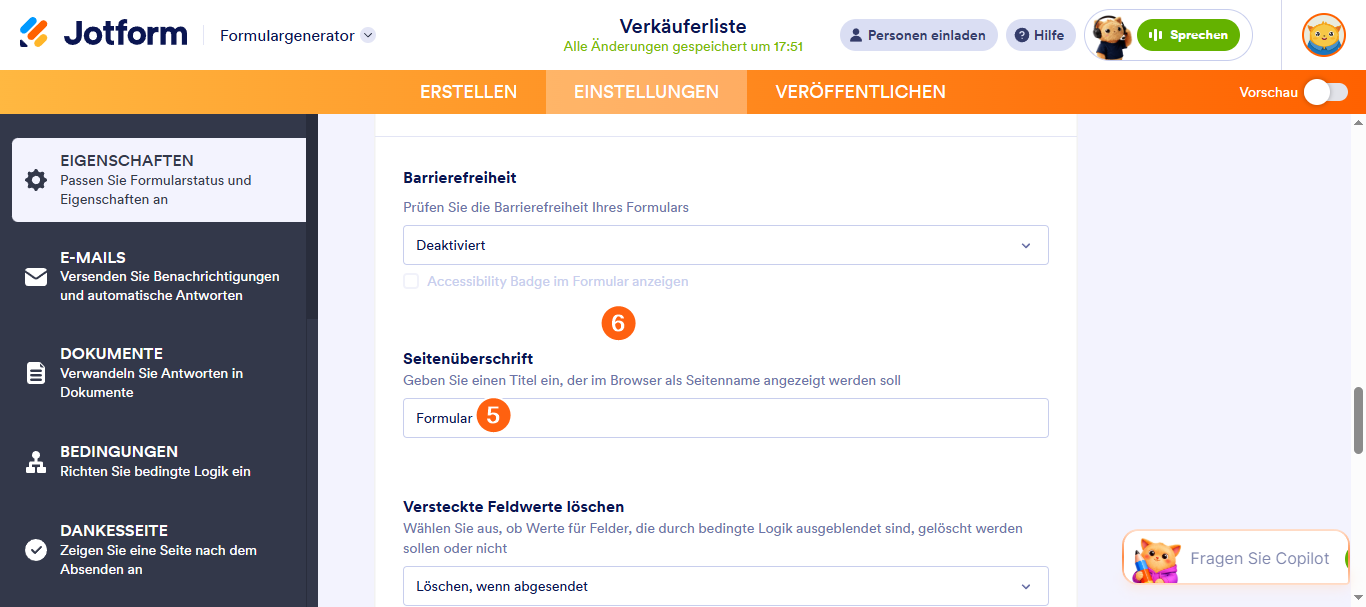Click the person icon in Personen einladen

[x=856, y=35]
